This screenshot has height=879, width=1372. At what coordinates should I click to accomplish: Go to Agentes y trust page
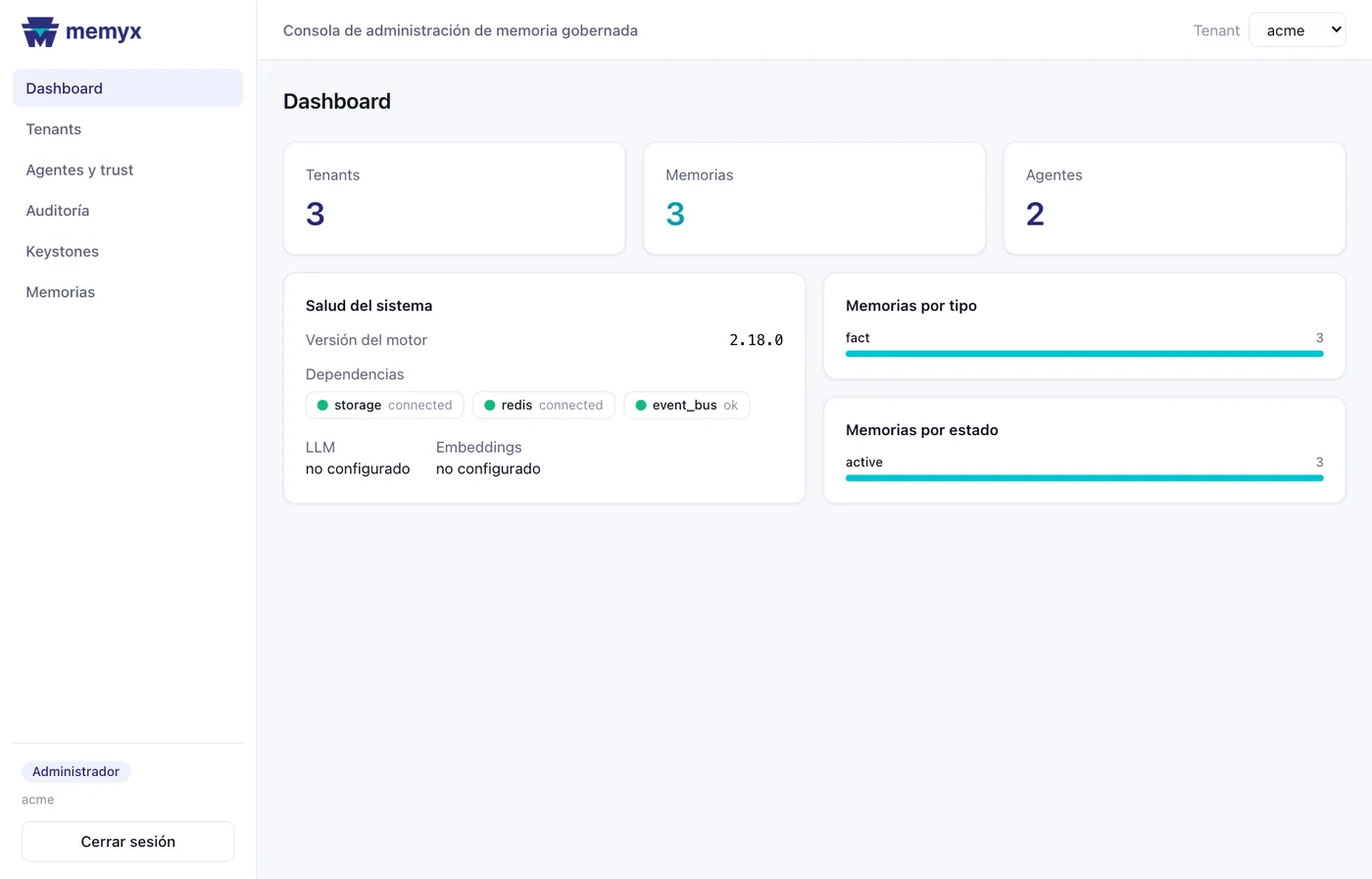[x=127, y=170]
